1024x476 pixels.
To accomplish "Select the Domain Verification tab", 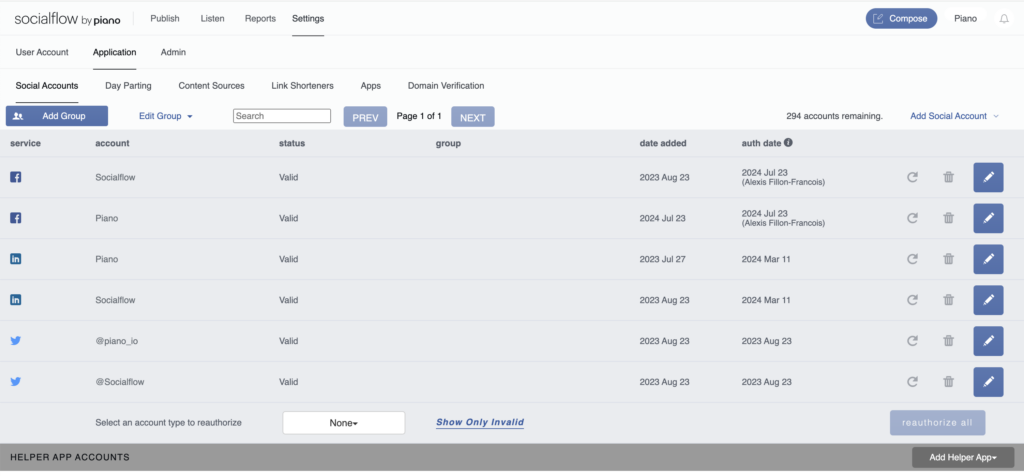I will 446,86.
